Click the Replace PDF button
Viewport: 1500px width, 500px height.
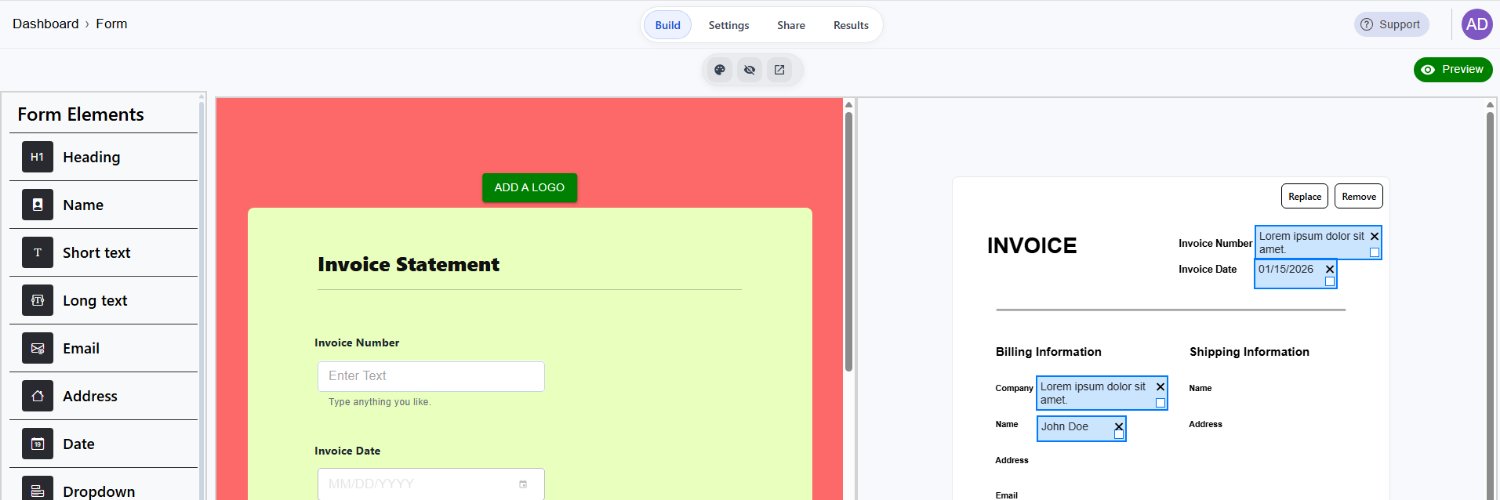(x=1304, y=196)
